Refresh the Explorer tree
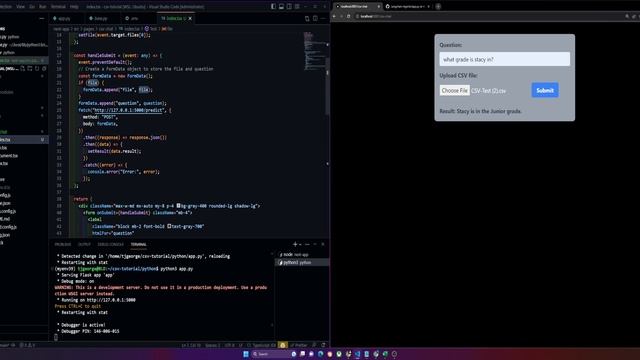 pyautogui.click(x=37, y=69)
